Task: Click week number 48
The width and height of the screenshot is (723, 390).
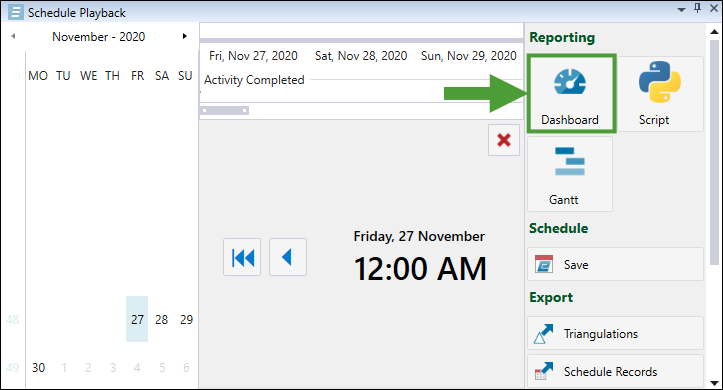Action: click(12, 319)
